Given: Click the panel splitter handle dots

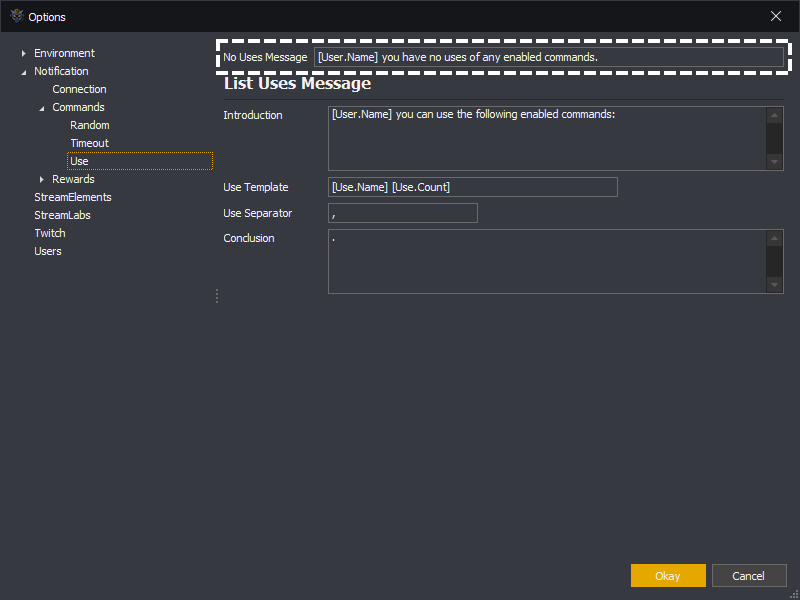Looking at the screenshot, I should click(x=217, y=296).
